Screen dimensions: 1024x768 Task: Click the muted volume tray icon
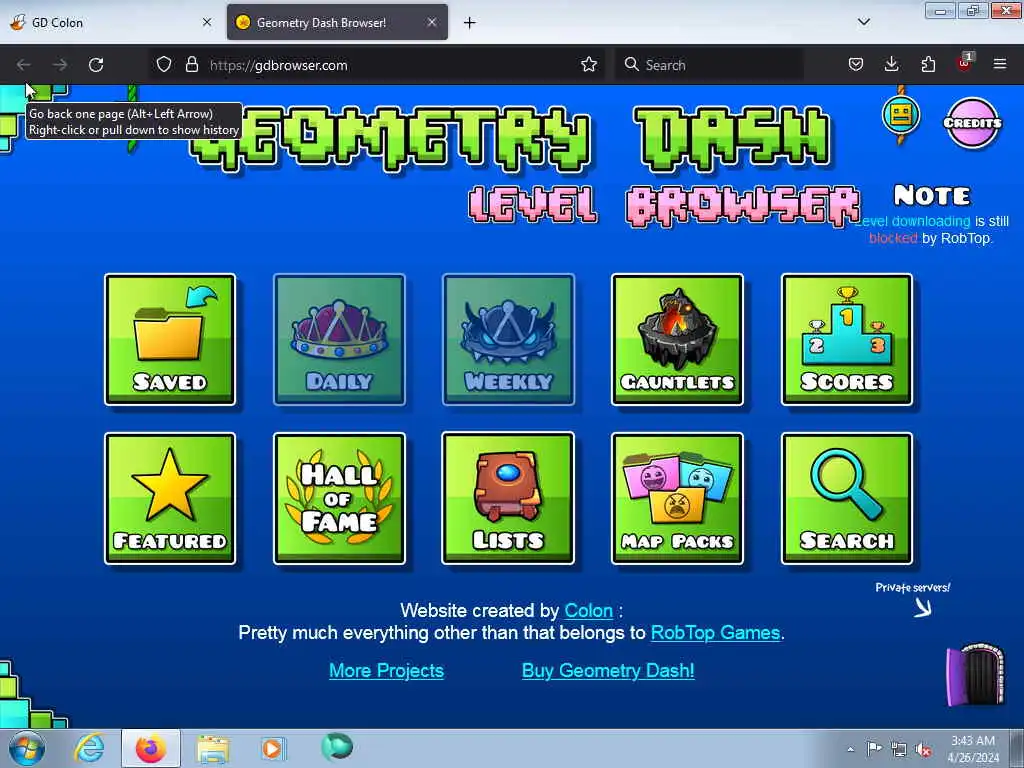pyautogui.click(x=923, y=750)
